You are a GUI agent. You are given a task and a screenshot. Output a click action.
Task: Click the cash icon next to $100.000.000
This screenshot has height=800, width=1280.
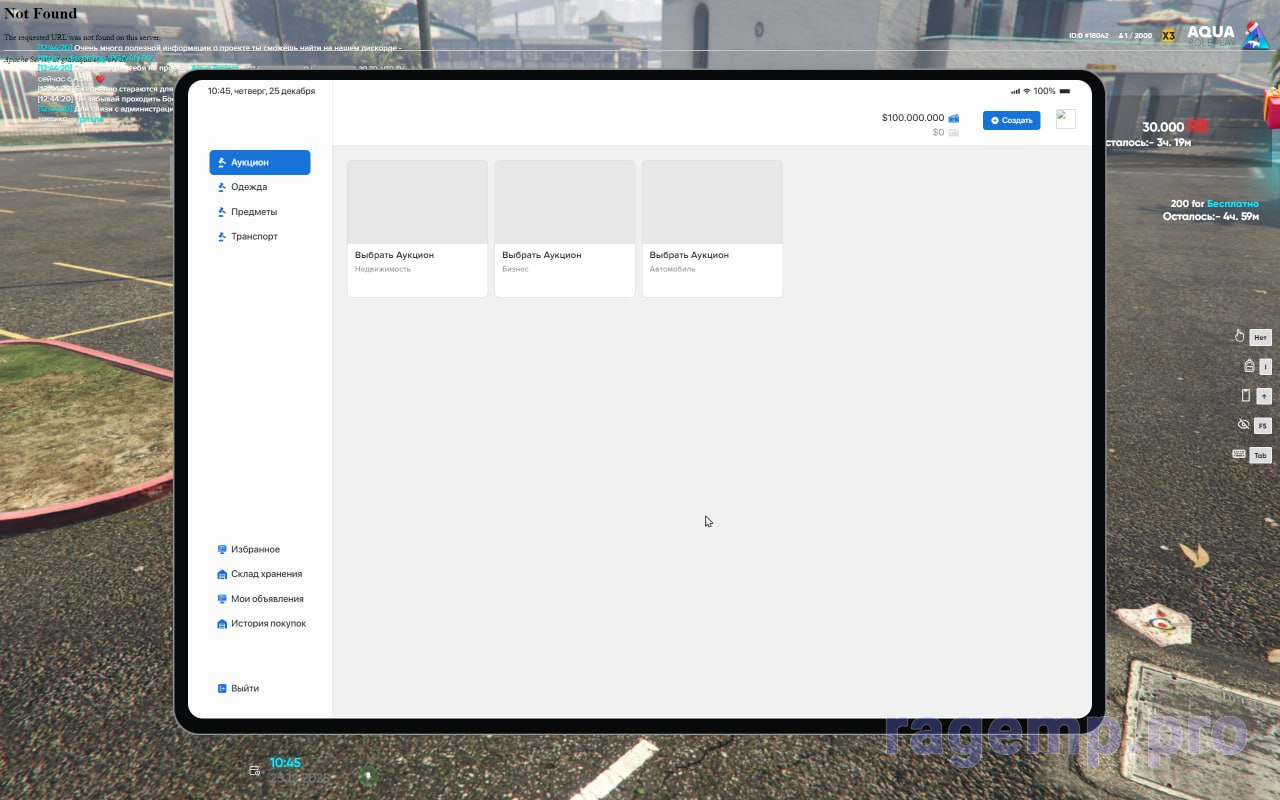[x=954, y=118]
